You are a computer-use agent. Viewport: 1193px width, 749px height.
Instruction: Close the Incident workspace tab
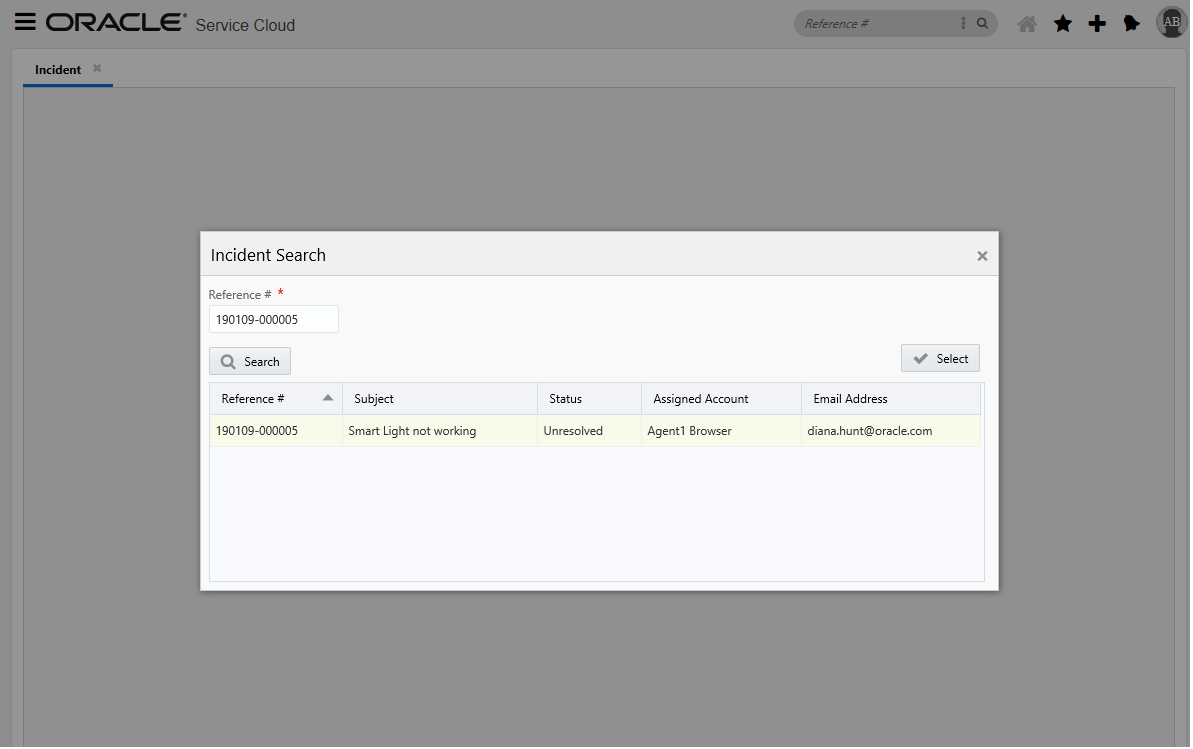(96, 68)
